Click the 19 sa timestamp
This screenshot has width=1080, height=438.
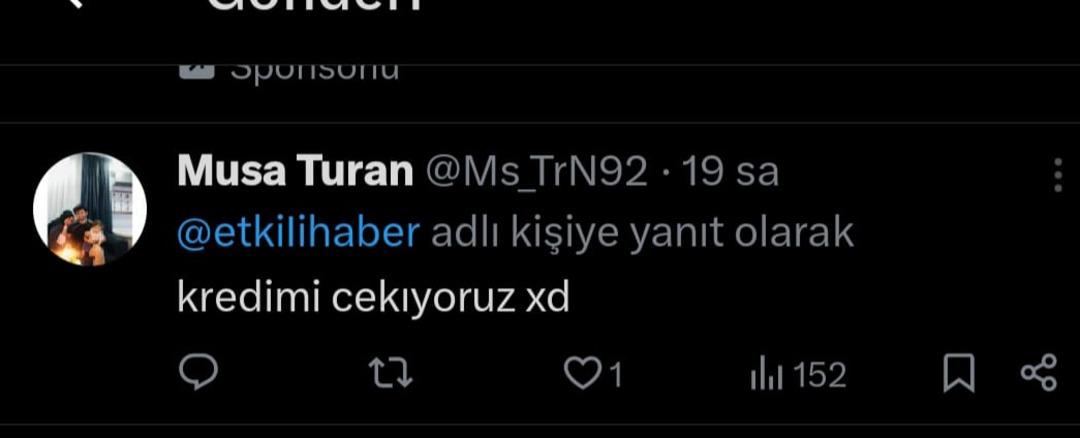[x=729, y=172]
